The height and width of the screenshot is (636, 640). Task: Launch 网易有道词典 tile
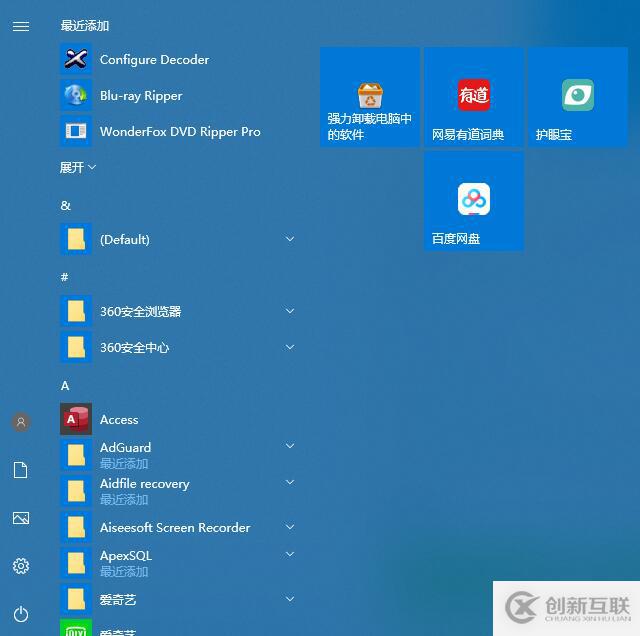pyautogui.click(x=474, y=97)
